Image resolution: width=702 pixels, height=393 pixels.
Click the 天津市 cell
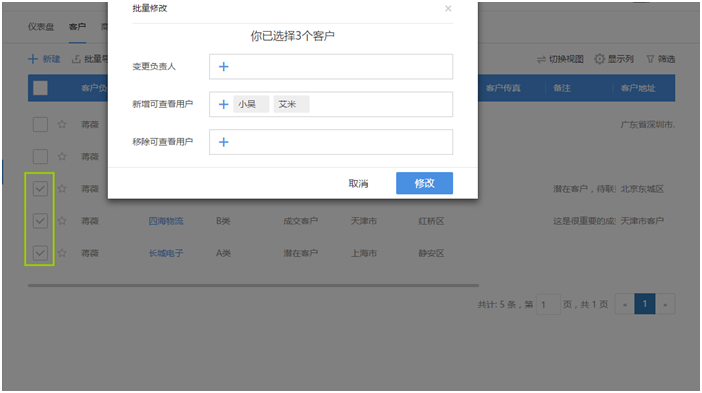(364, 221)
